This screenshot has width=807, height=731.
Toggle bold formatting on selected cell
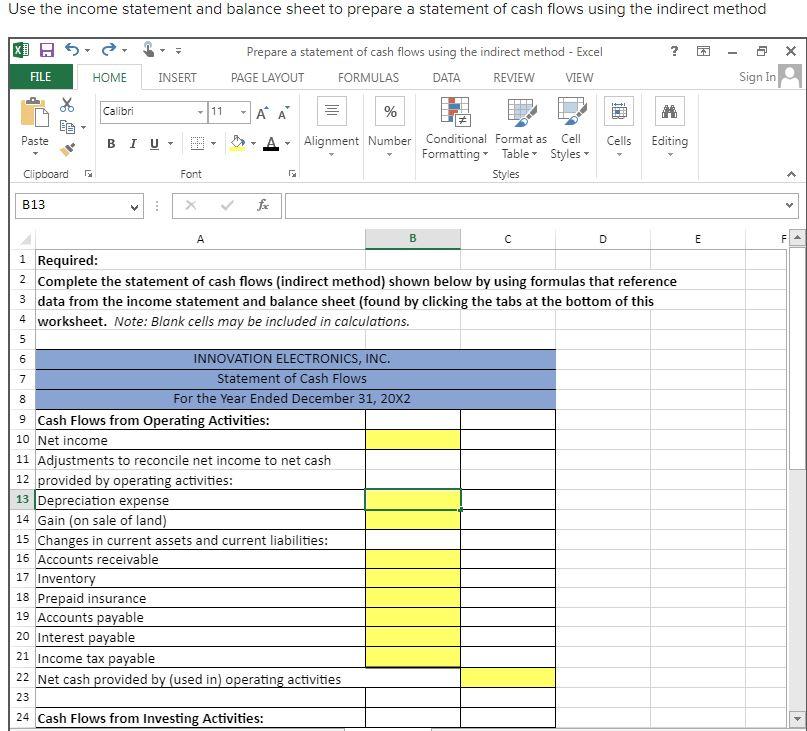[x=111, y=143]
